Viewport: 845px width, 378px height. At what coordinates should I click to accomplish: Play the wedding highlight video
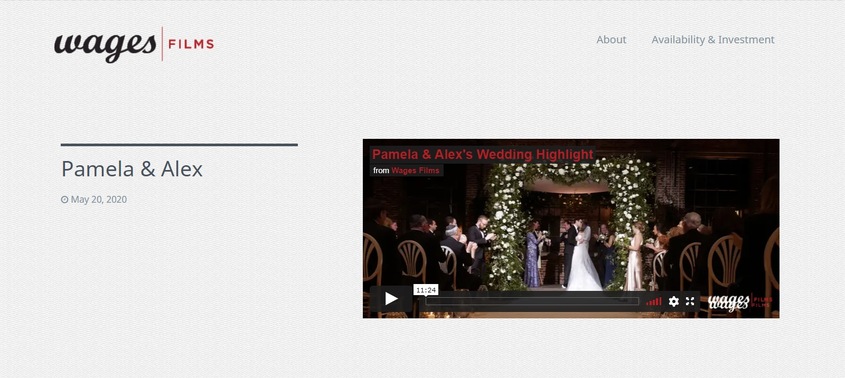click(x=391, y=299)
